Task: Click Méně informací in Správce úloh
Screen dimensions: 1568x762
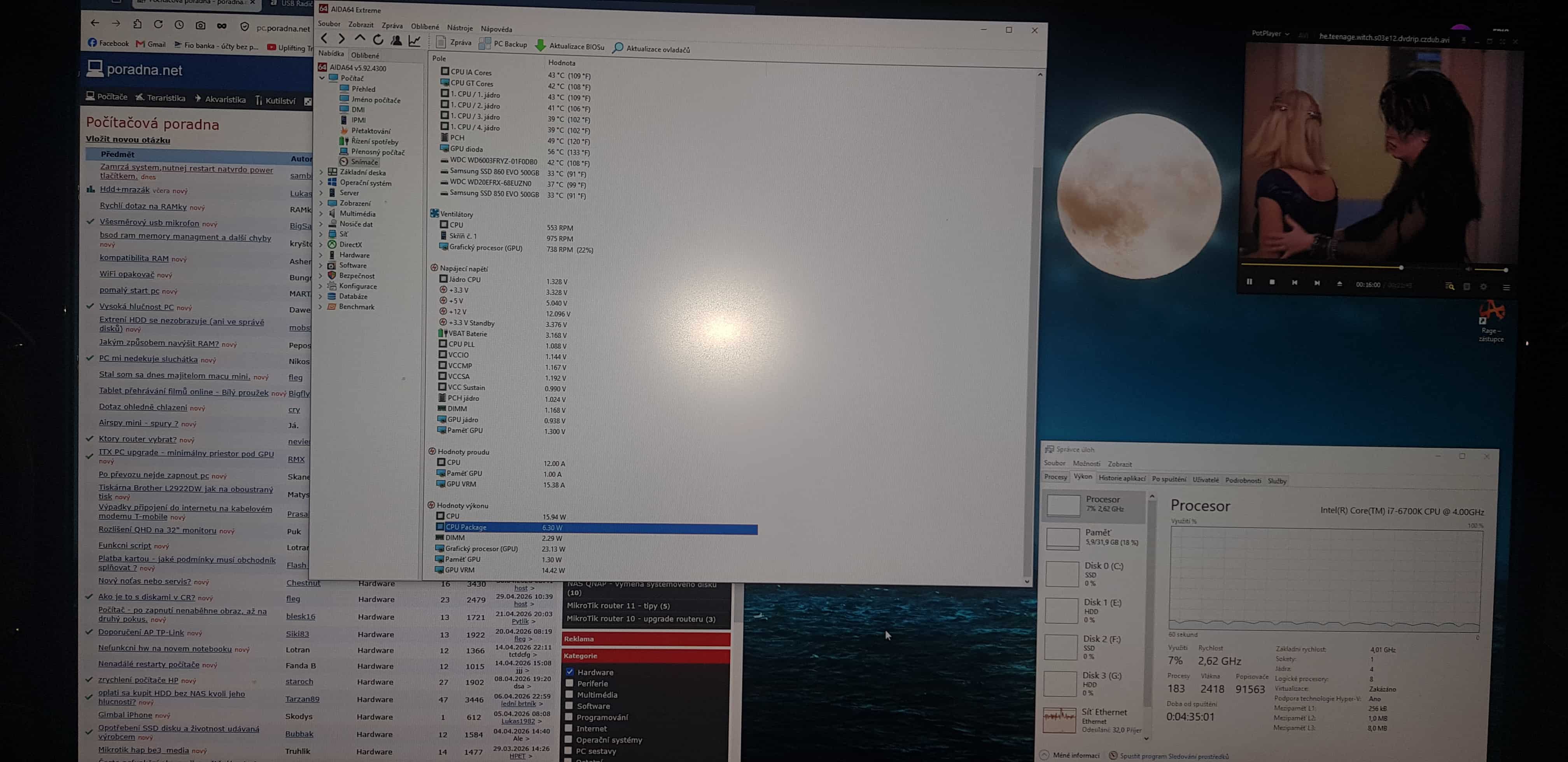Action: (1070, 755)
